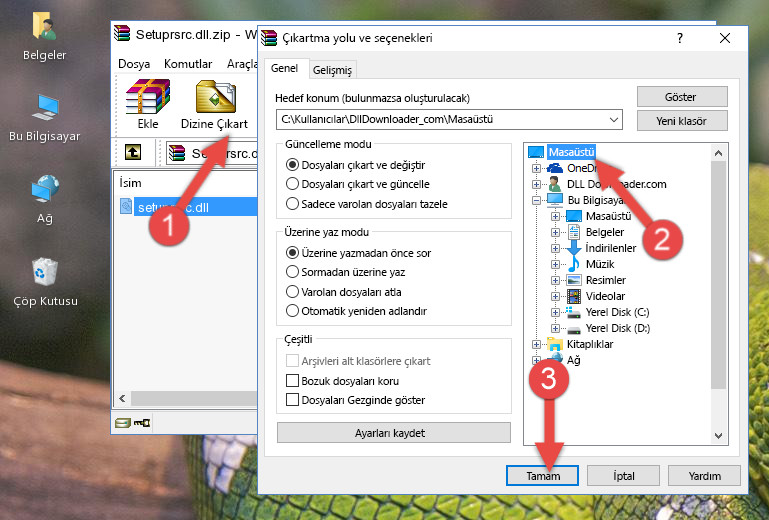The width and height of the screenshot is (769, 520).
Task: Click the DLL Downloader.com user icon
Action: [555, 184]
